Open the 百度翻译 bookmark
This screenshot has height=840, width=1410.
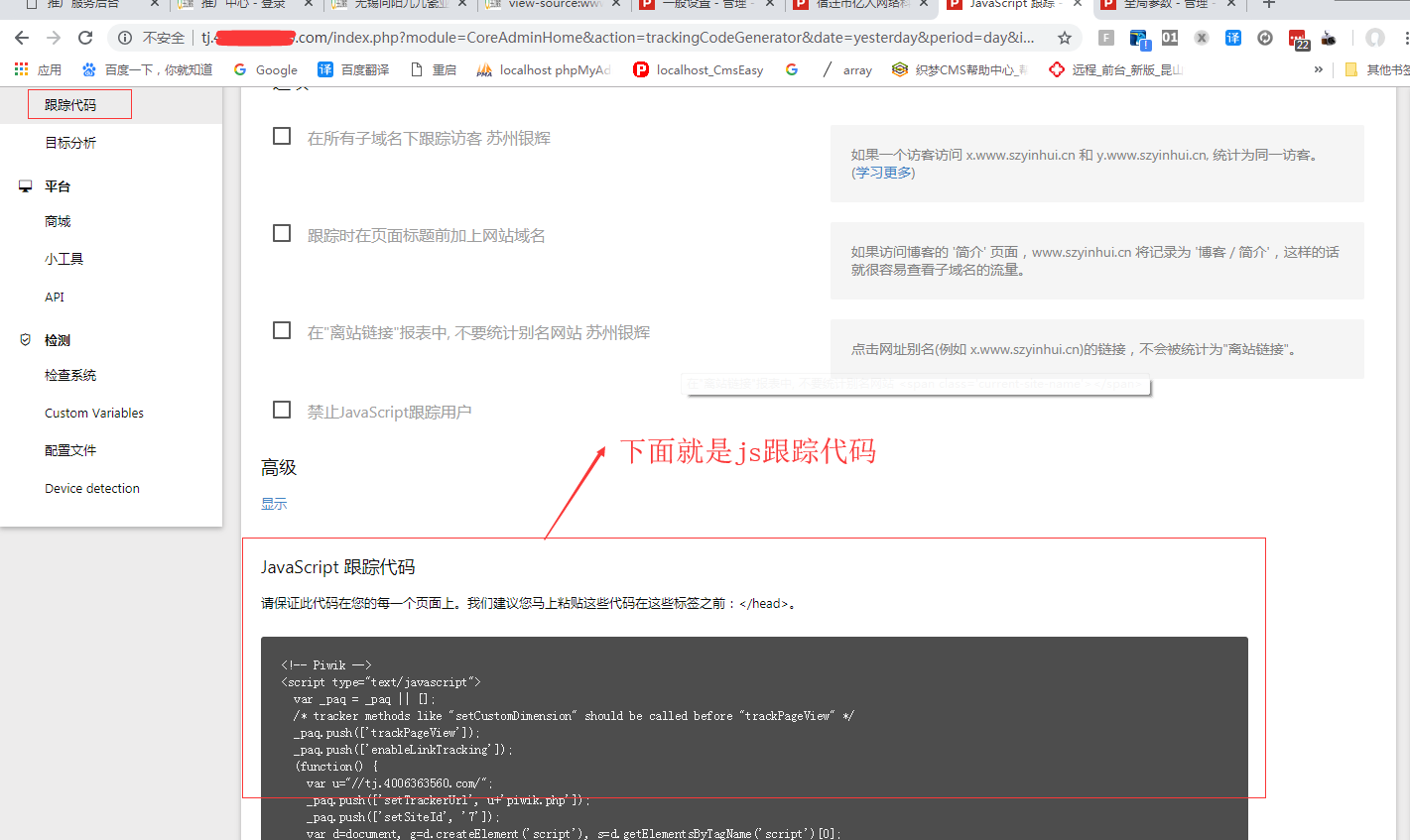pyautogui.click(x=353, y=69)
